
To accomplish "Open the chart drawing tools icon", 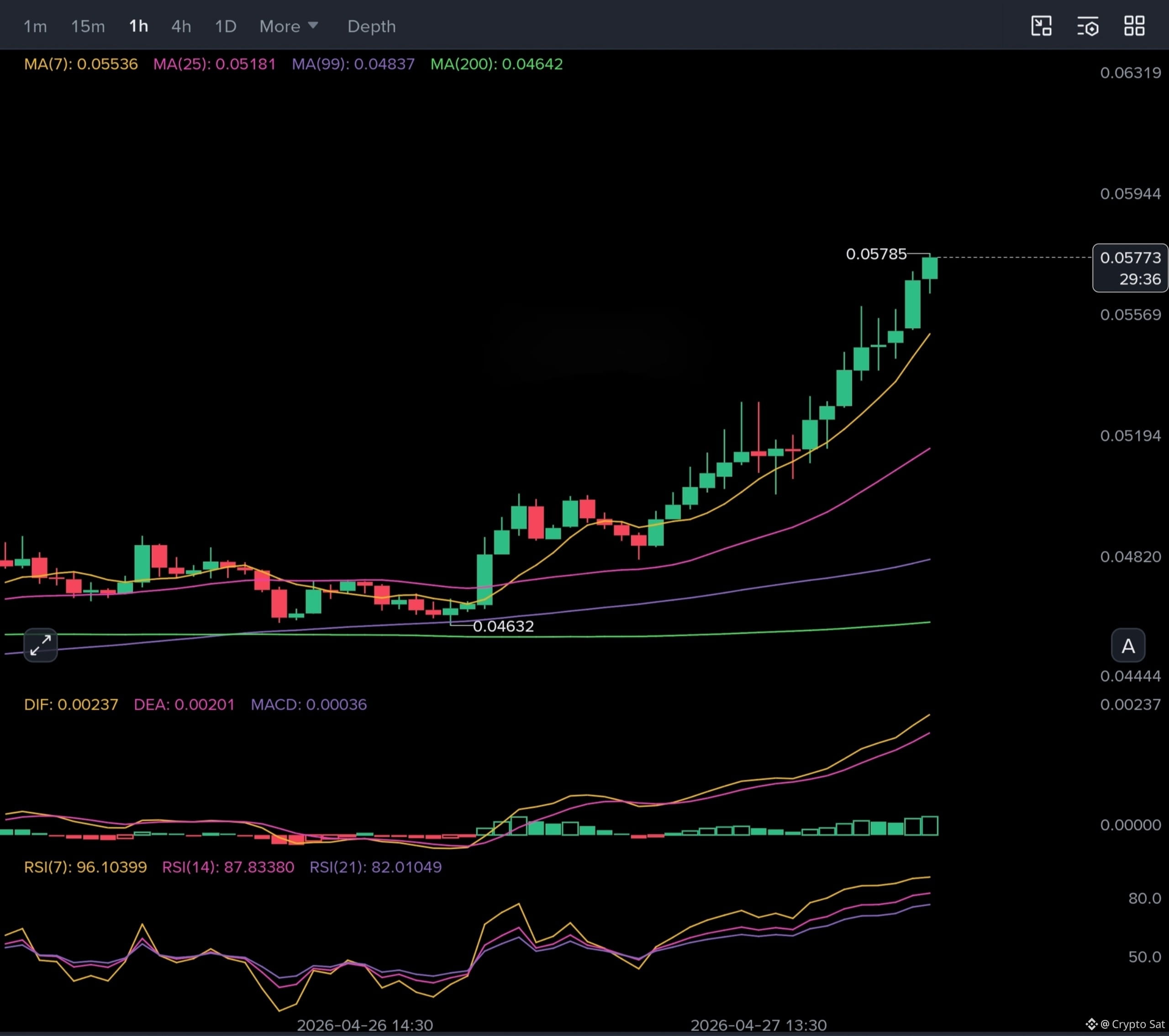I will point(1041,26).
